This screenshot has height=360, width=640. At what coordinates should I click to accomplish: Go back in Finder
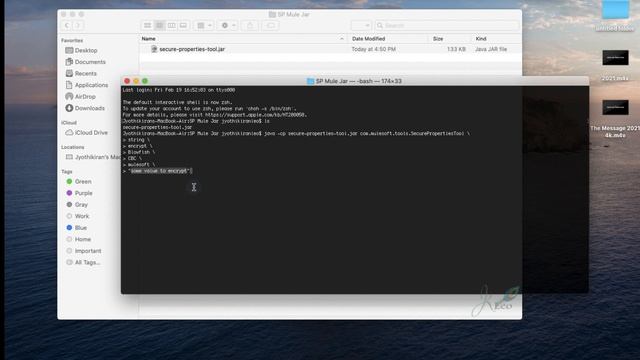tap(67, 25)
